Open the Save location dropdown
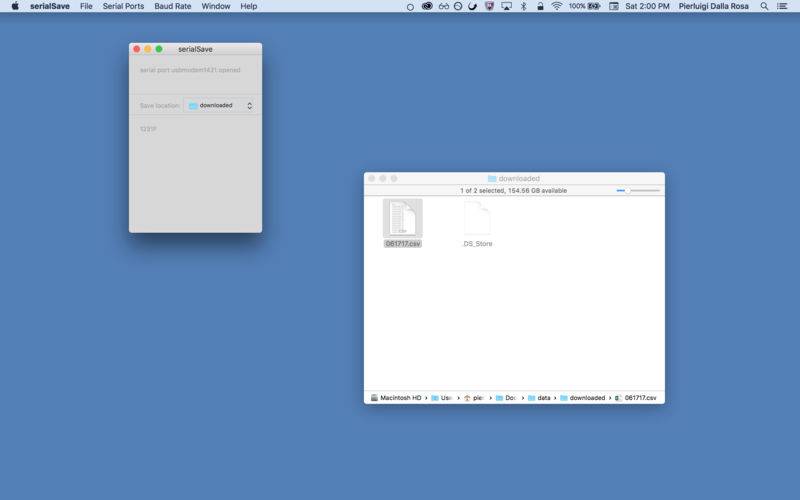 (x=220, y=105)
